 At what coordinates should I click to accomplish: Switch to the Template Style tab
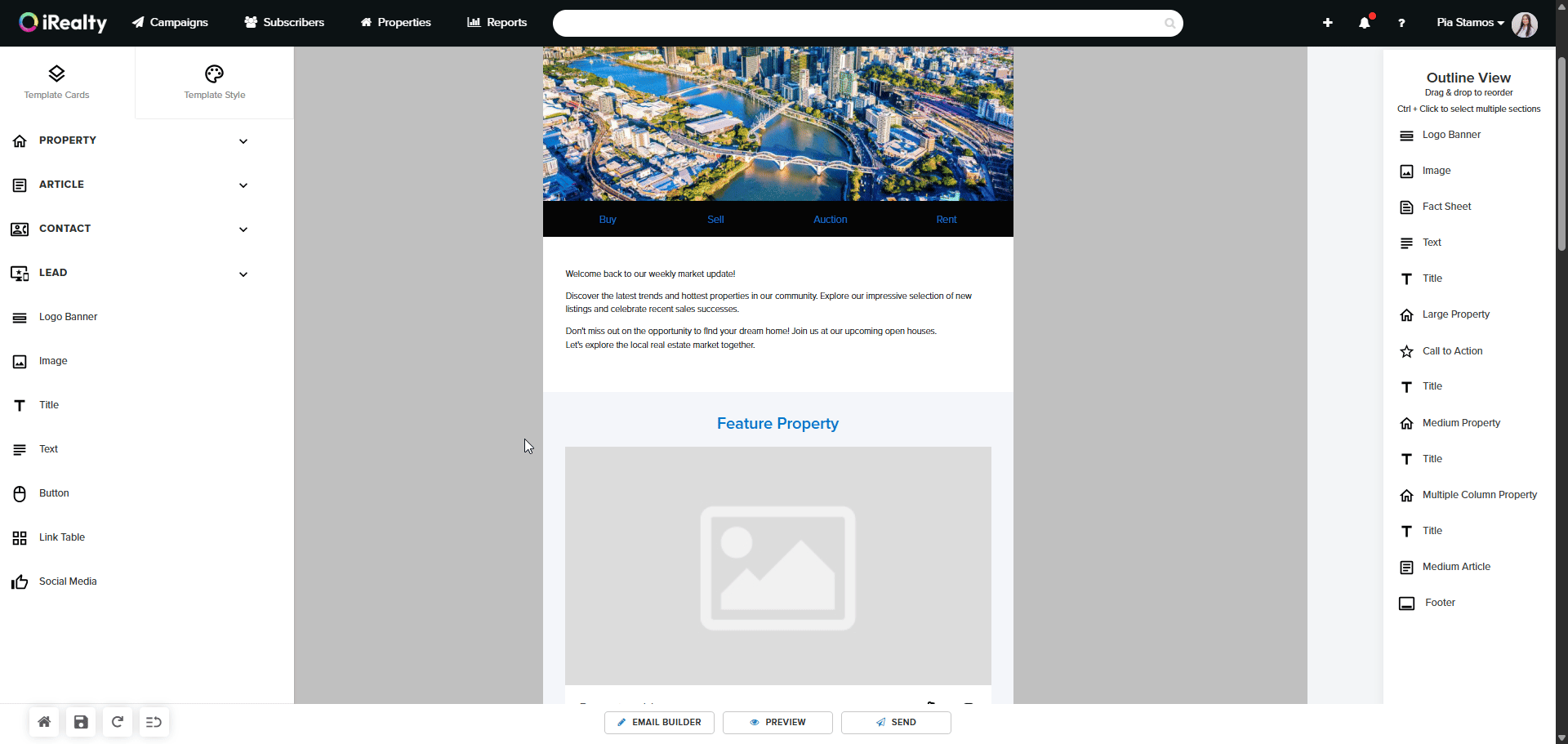[214, 82]
